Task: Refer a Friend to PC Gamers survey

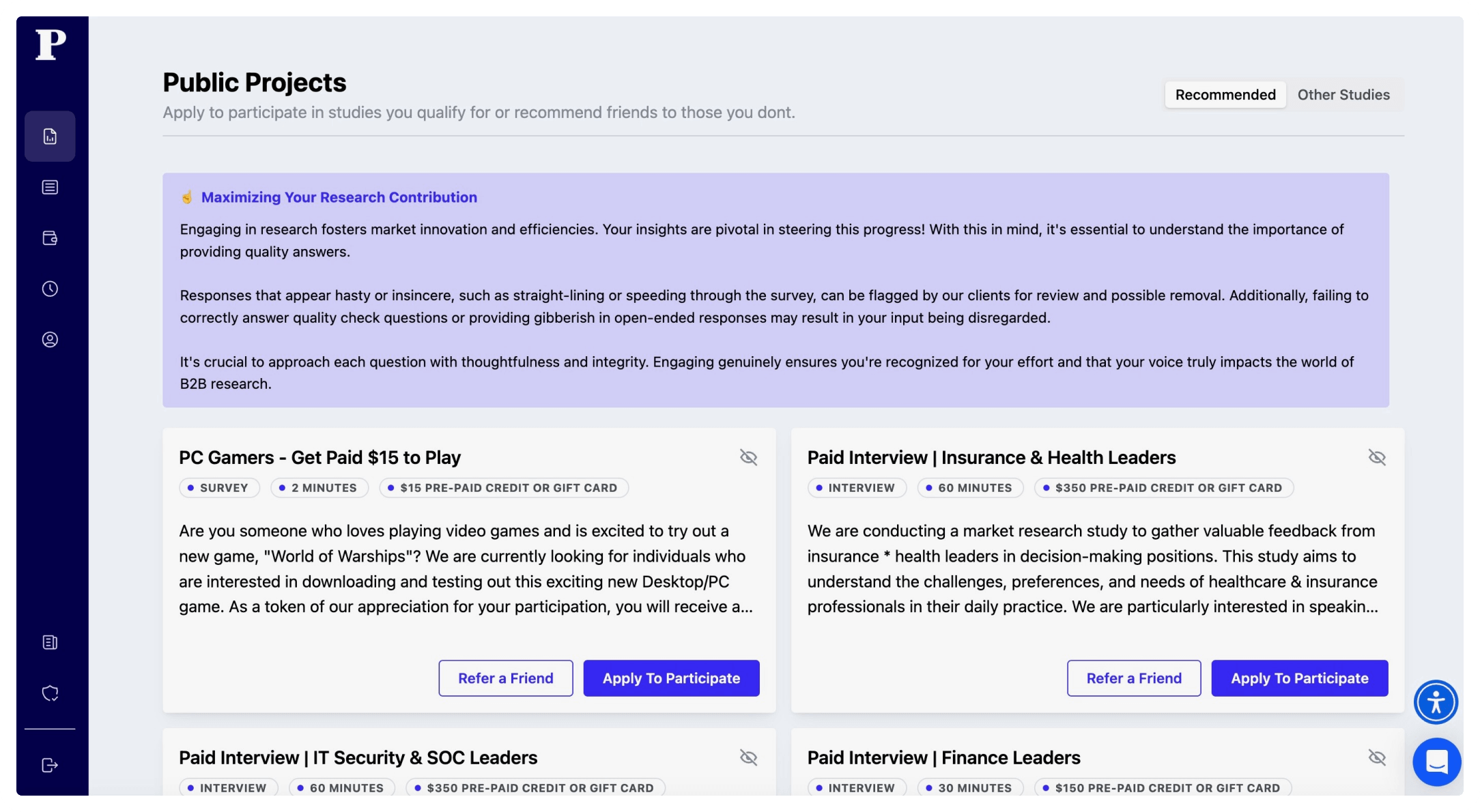Action: [x=506, y=678]
